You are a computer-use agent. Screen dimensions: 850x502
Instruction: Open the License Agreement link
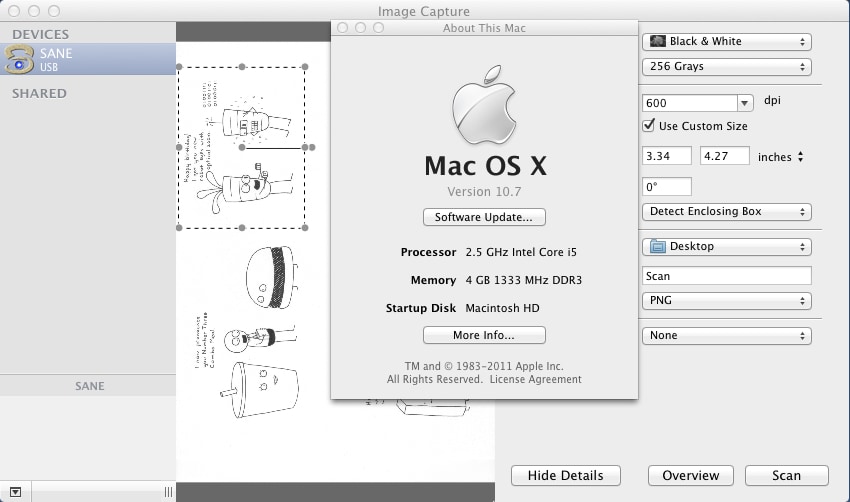tap(536, 379)
